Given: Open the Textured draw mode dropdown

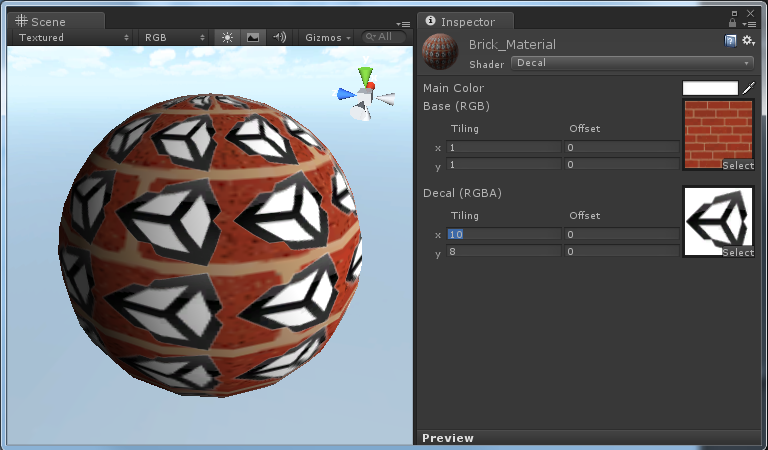Looking at the screenshot, I should click(73, 37).
